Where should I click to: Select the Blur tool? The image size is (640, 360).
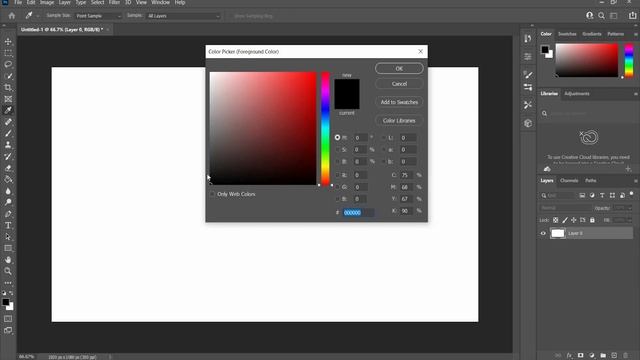(8, 191)
